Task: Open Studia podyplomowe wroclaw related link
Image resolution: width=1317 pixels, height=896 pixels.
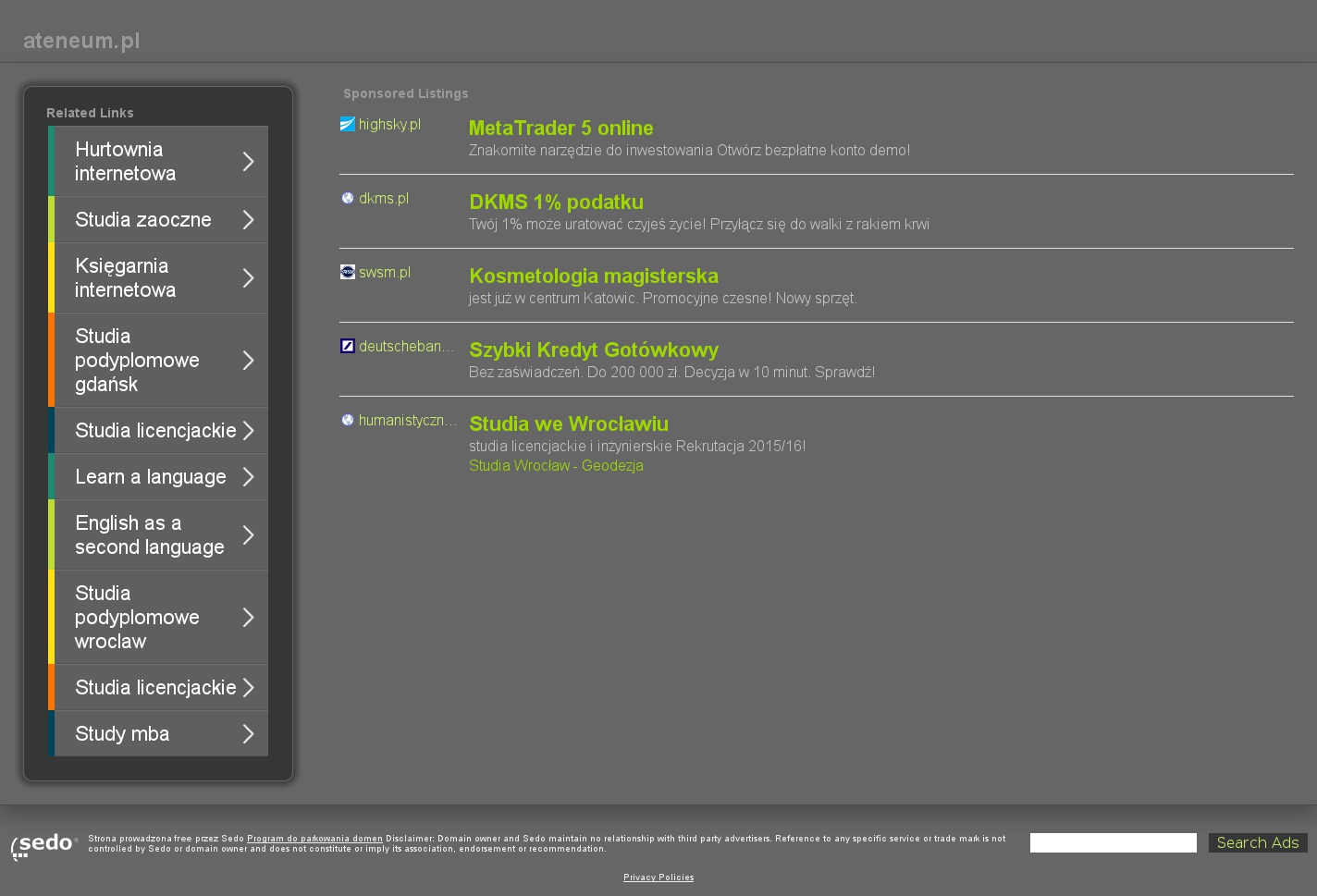Action: pos(137,618)
